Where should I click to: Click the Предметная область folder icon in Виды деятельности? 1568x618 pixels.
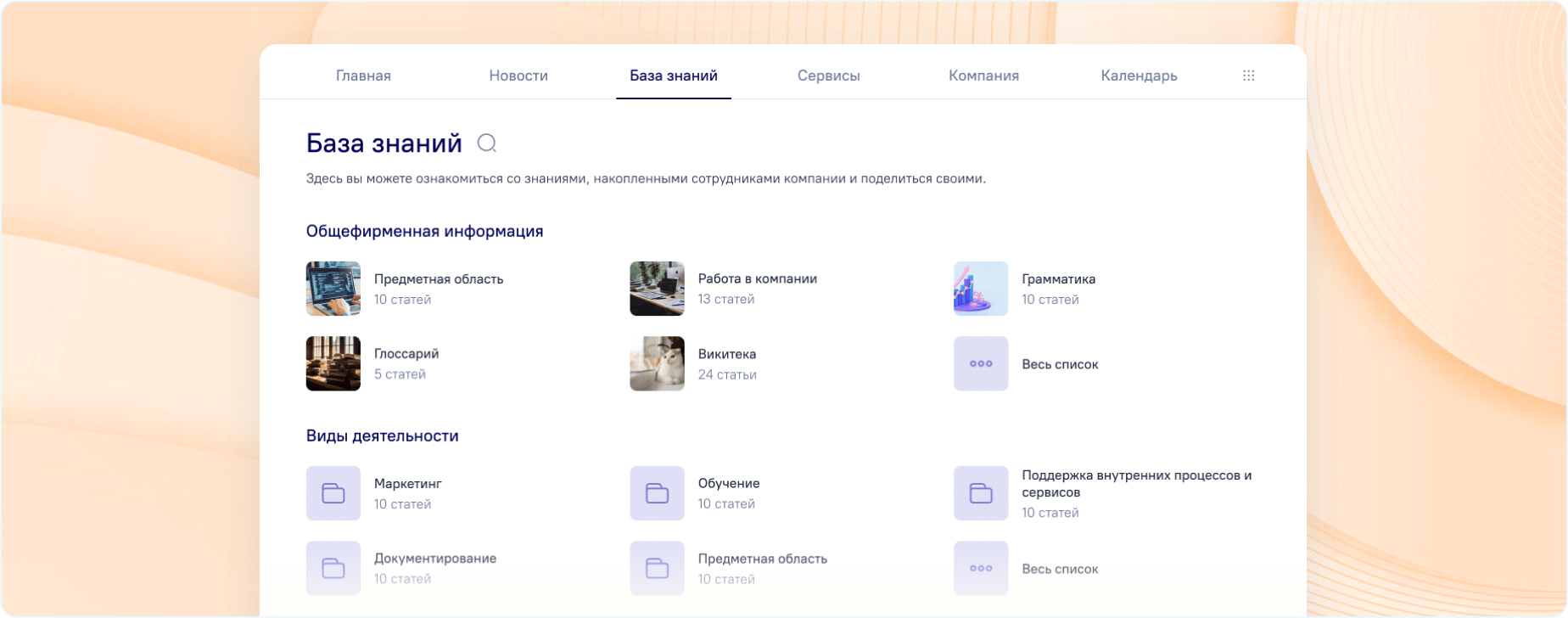(657, 568)
